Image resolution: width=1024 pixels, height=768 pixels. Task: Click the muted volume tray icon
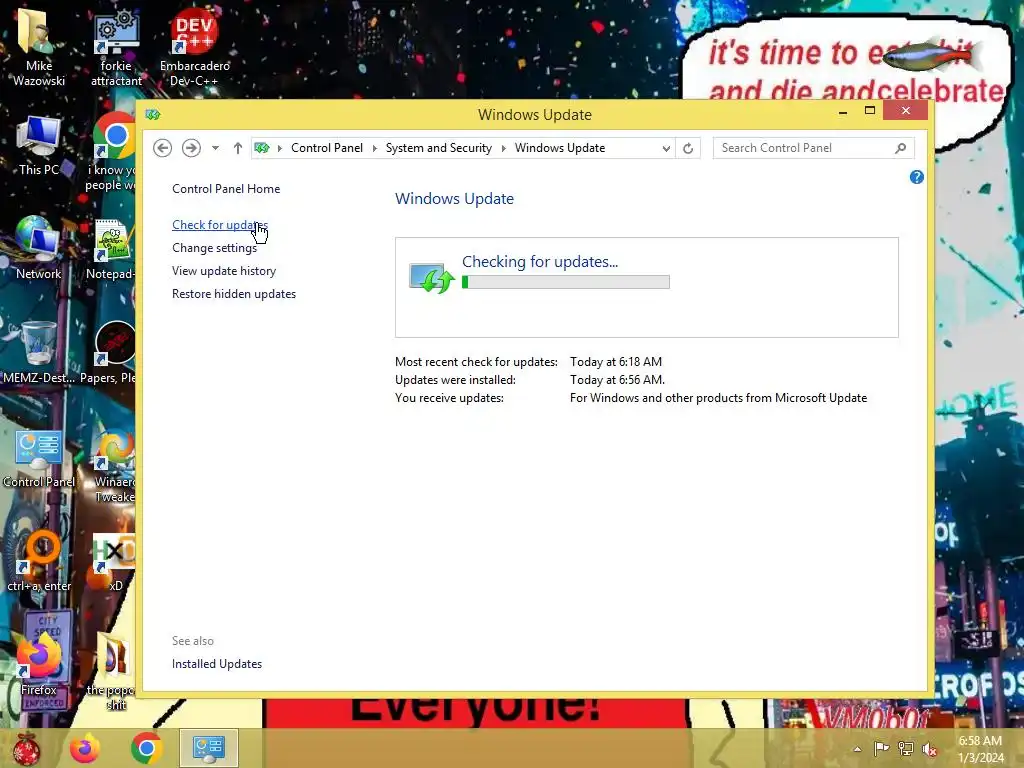pos(930,749)
